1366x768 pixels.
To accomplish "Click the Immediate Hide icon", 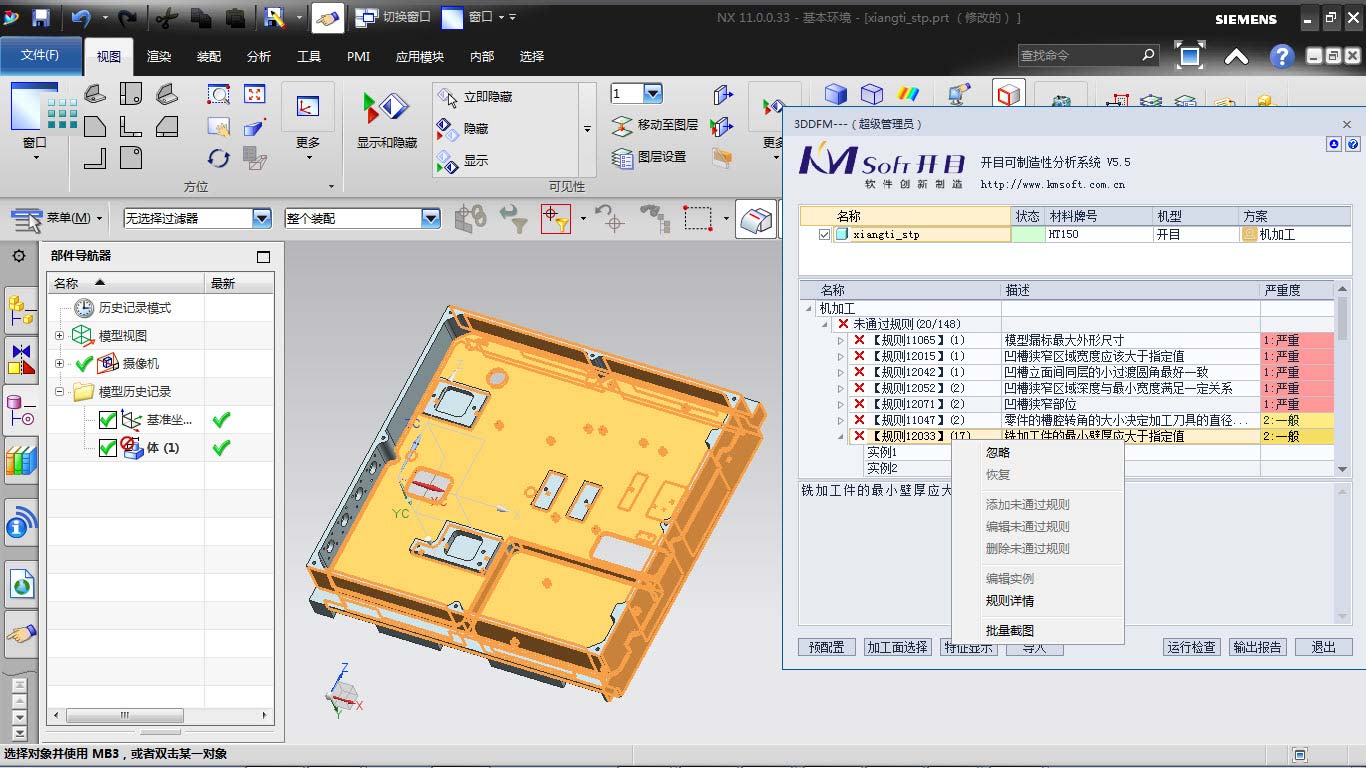I will pos(447,96).
